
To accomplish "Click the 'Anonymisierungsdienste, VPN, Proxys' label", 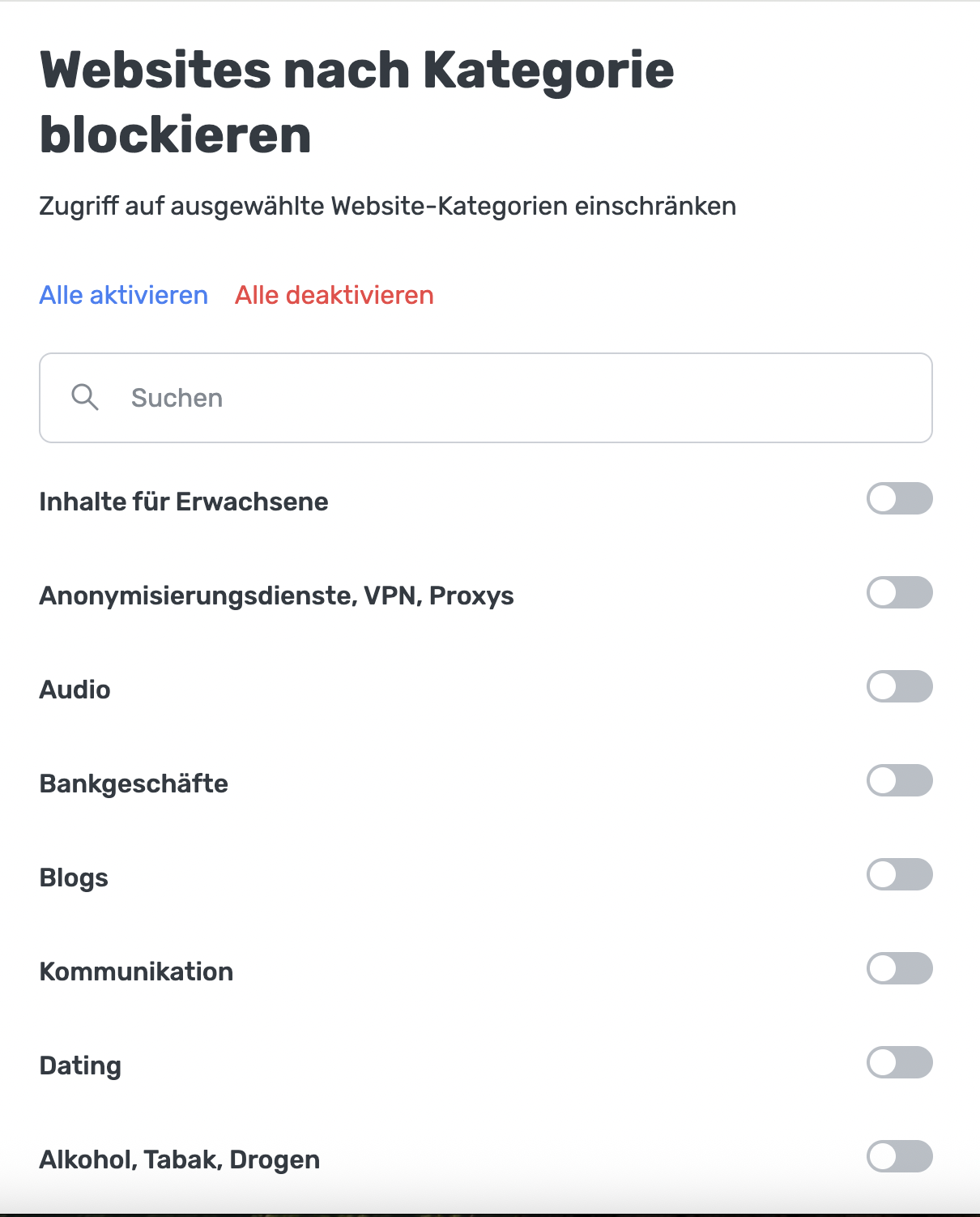I will (x=277, y=595).
